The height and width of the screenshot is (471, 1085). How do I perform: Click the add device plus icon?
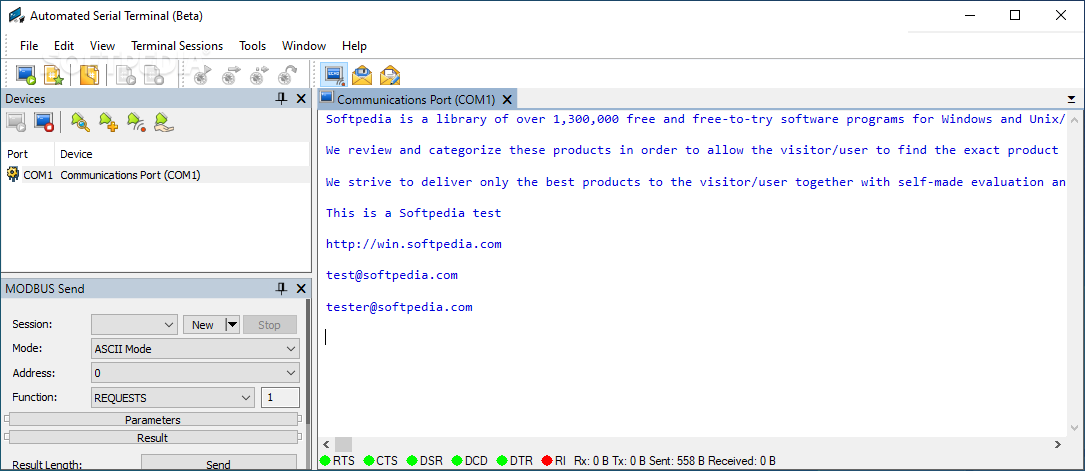(108, 122)
